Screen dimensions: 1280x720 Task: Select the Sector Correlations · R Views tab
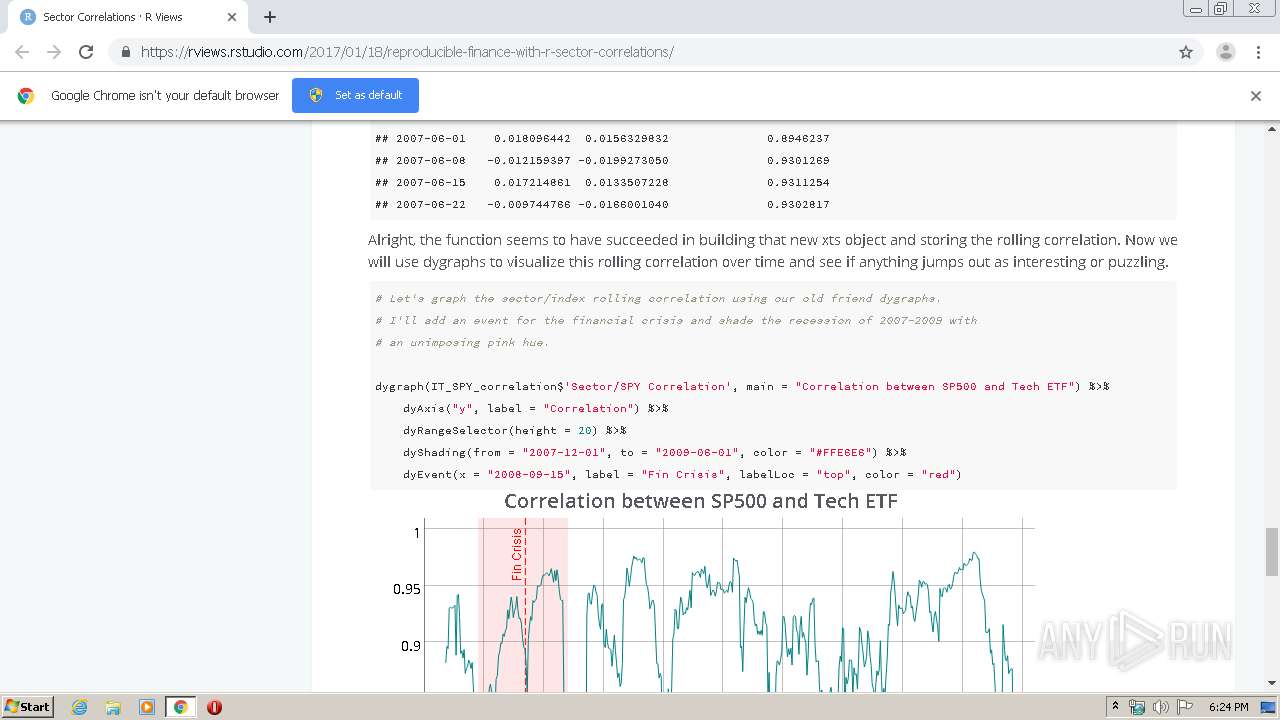[128, 17]
